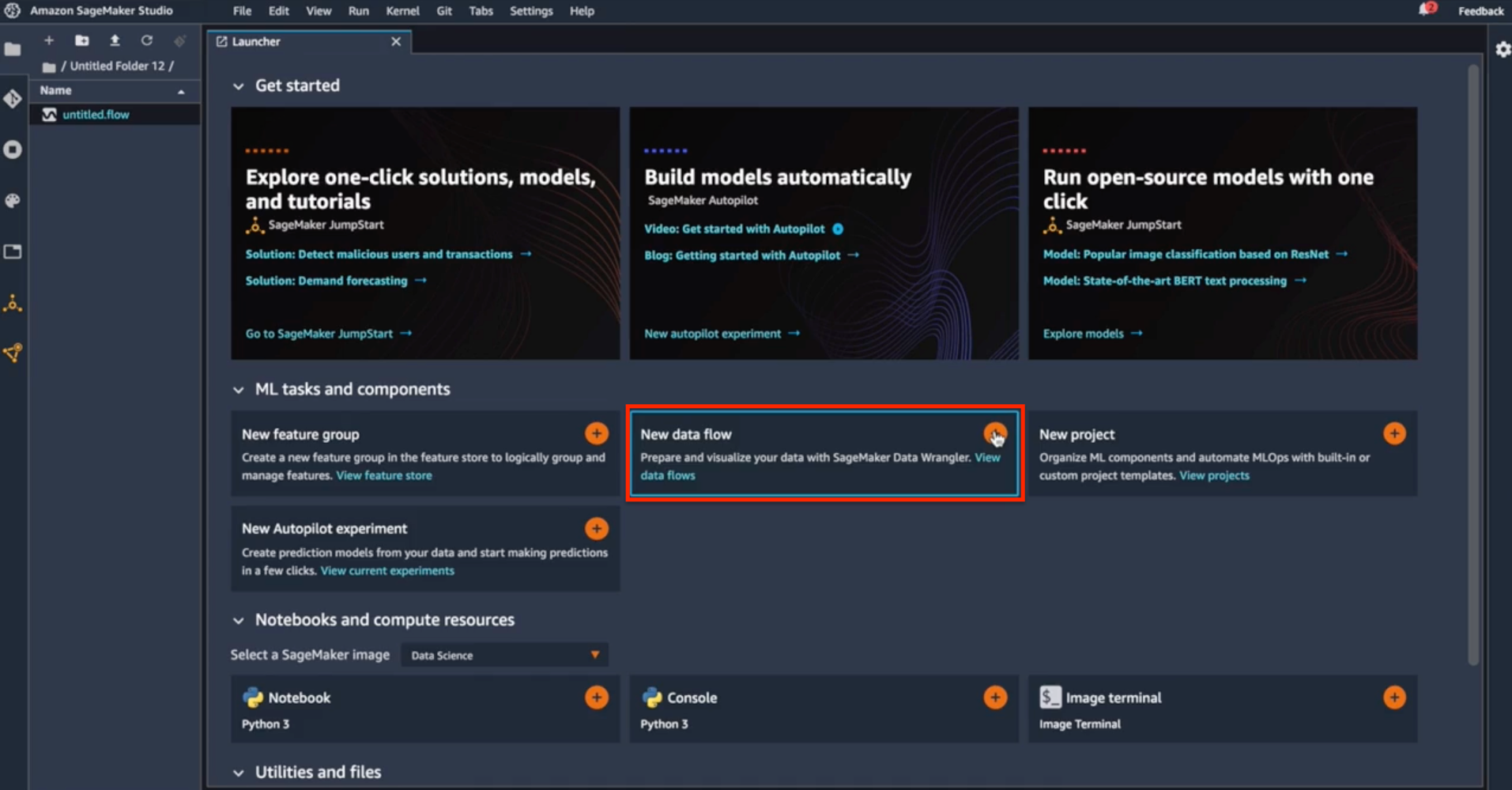This screenshot has width=1512, height=790.
Task: Click plus icon on New data flow
Action: (995, 433)
